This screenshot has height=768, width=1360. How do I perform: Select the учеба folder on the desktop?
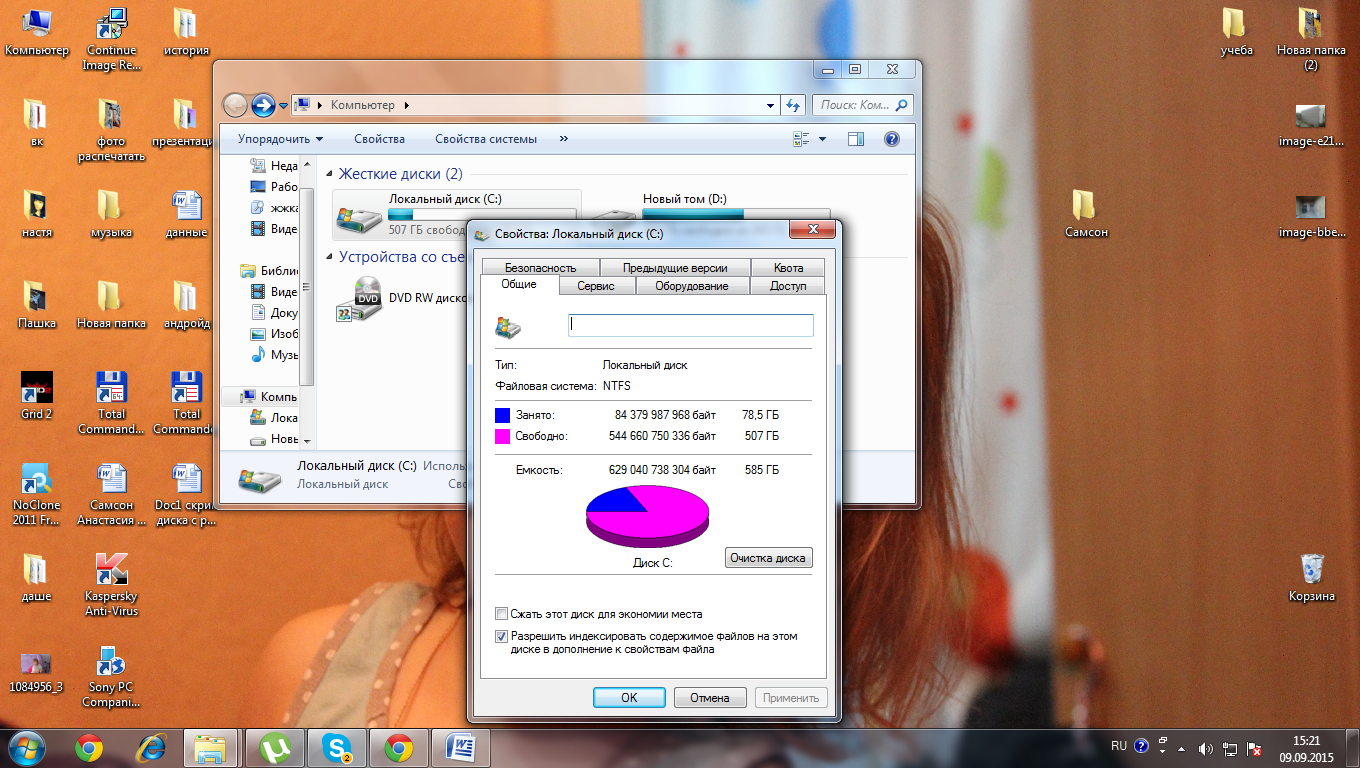1236,32
